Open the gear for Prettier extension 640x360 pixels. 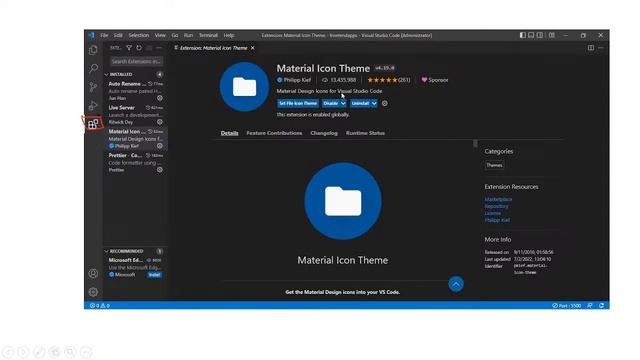[160, 169]
